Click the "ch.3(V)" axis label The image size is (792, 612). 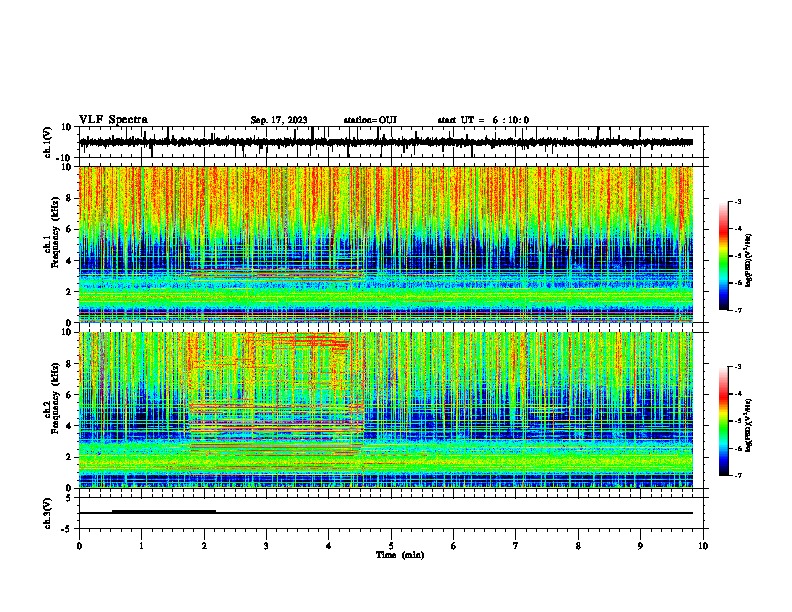(x=48, y=513)
